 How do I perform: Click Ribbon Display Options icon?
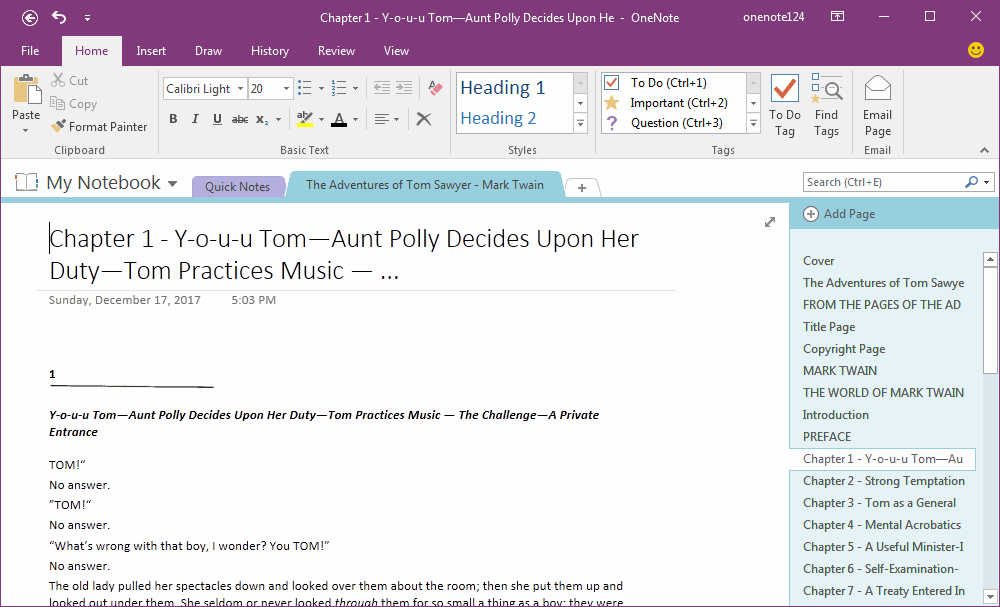coord(837,17)
